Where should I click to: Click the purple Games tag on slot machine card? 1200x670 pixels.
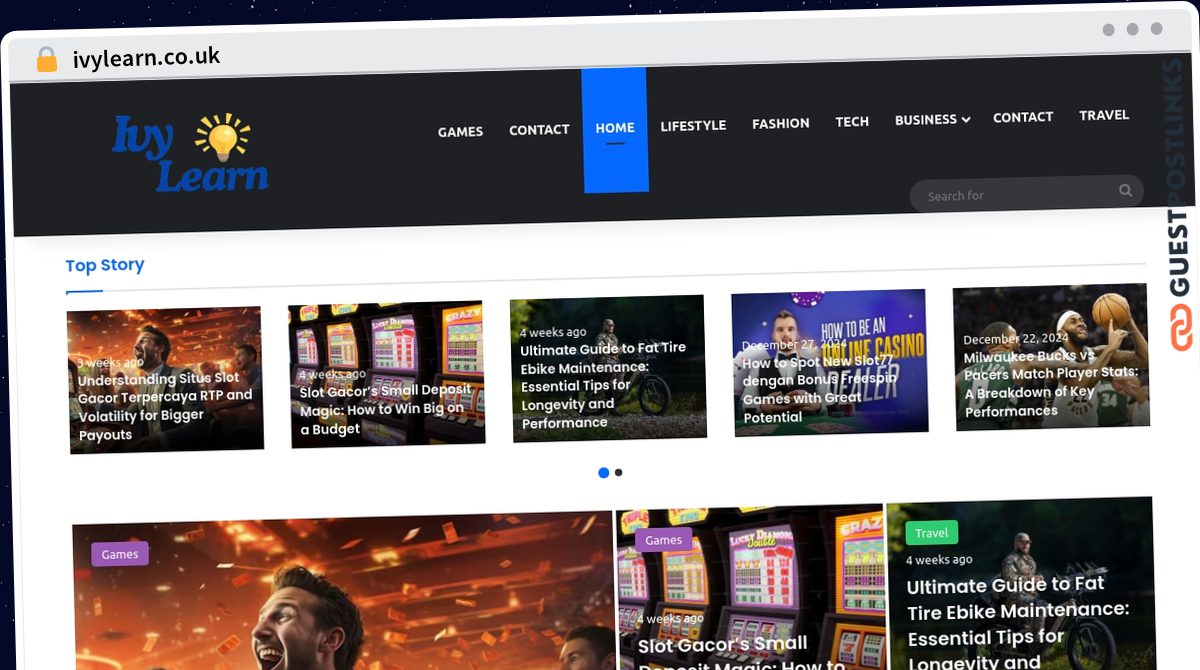[663, 540]
